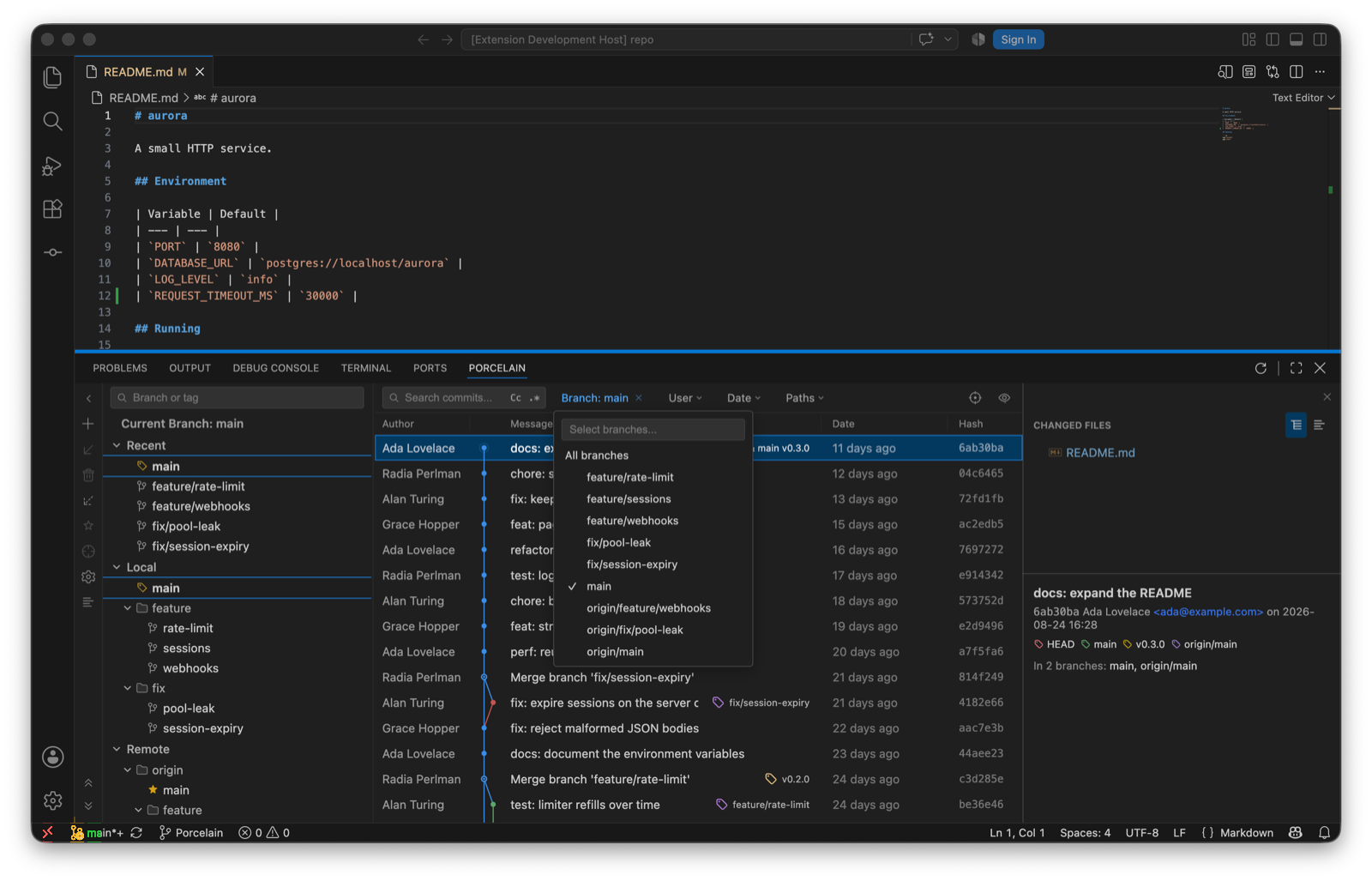
Task: Maximize the bottom panel
Action: click(x=1296, y=368)
